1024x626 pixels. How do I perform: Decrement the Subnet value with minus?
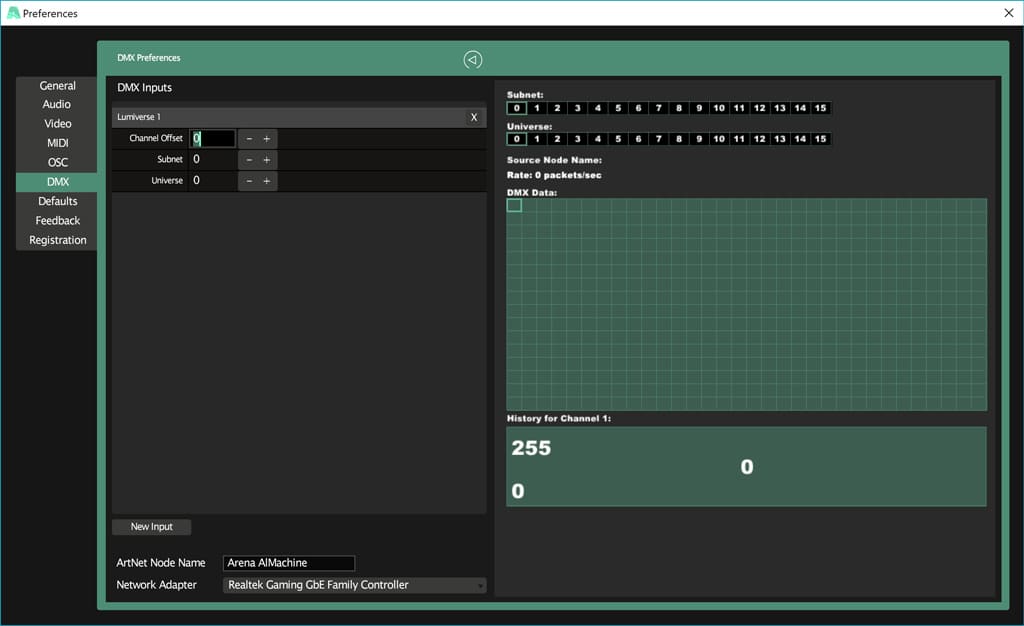tap(249, 160)
